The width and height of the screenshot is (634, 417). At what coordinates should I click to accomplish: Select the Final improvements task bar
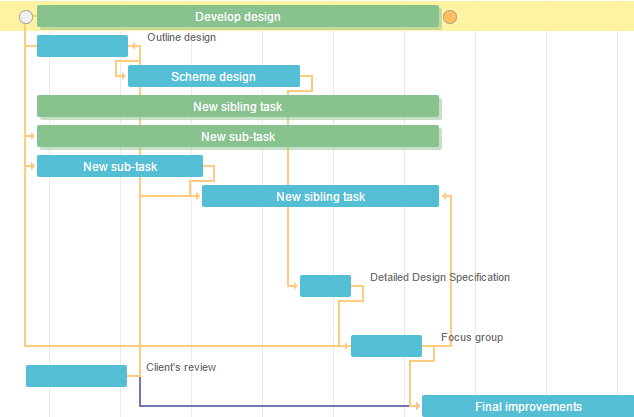coord(528,406)
